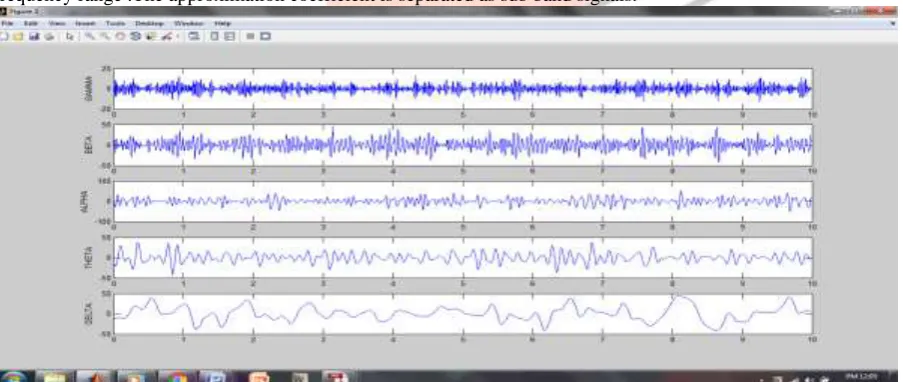Click inside the THETA signal plot
The image size is (903, 382).
click(462, 257)
